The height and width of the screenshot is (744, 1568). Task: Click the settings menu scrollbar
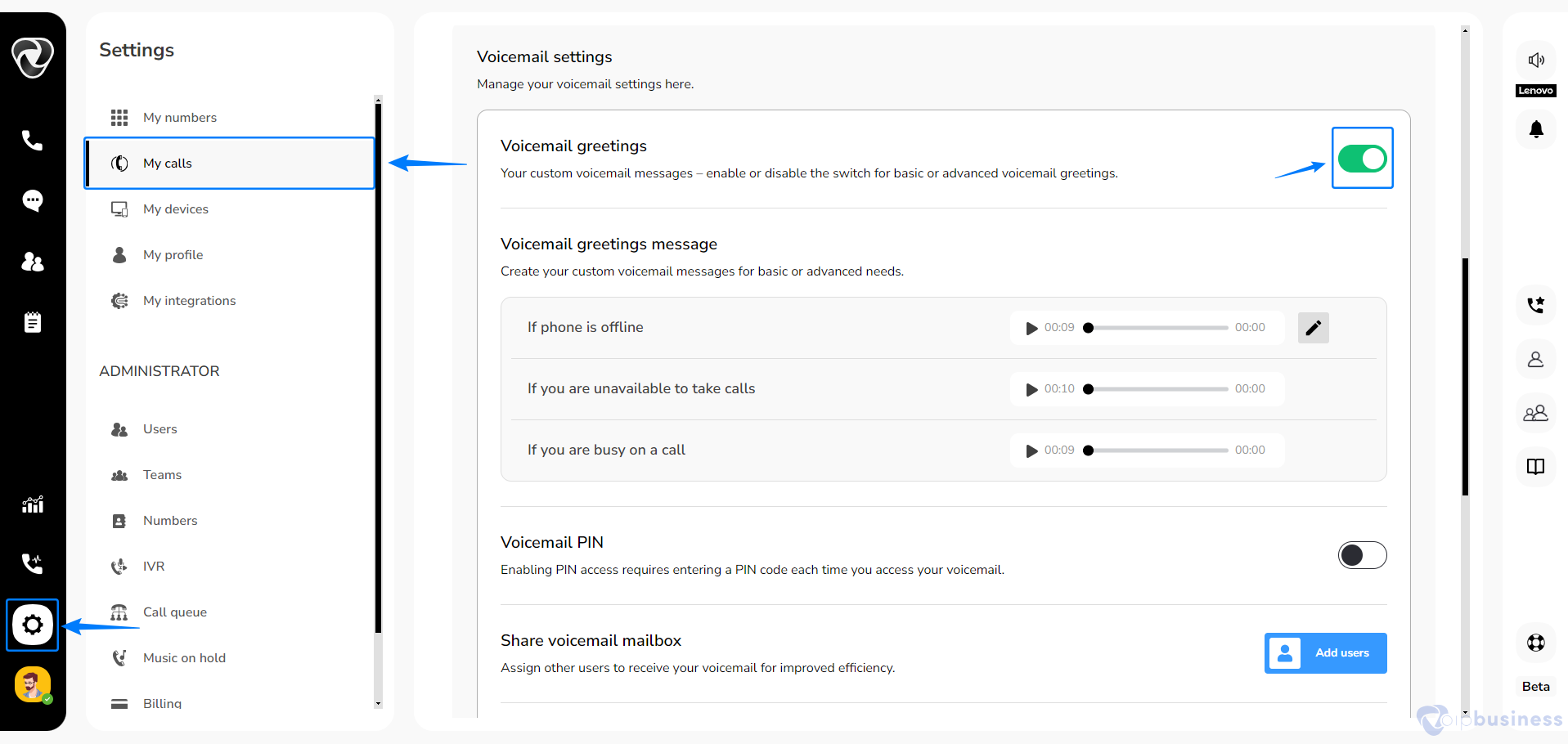click(378, 368)
